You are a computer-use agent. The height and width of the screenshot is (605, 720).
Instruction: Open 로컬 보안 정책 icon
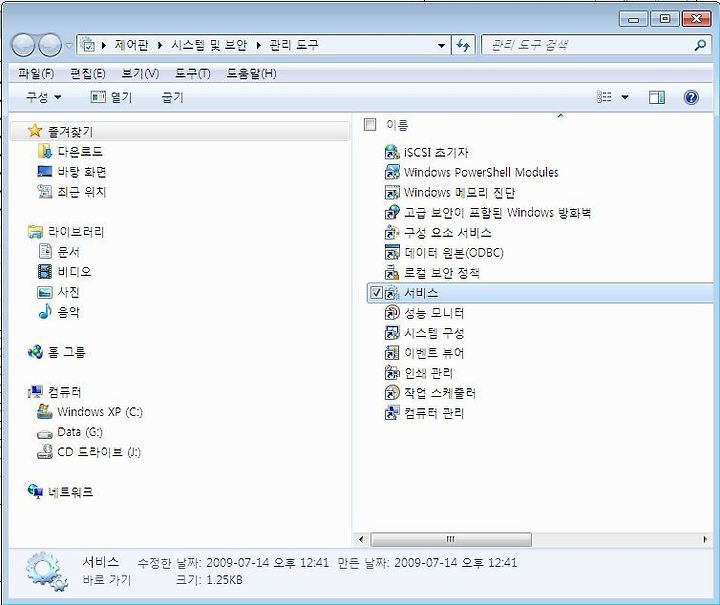pyautogui.click(x=392, y=273)
